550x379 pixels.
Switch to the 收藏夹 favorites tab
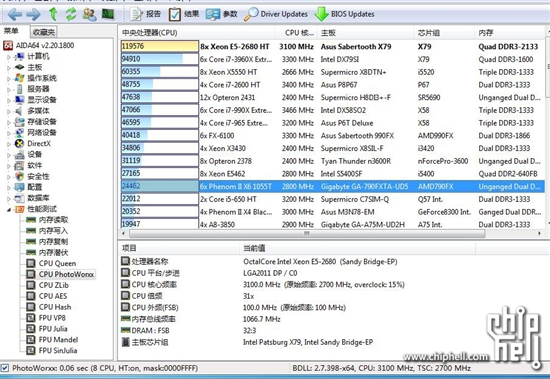click(43, 32)
